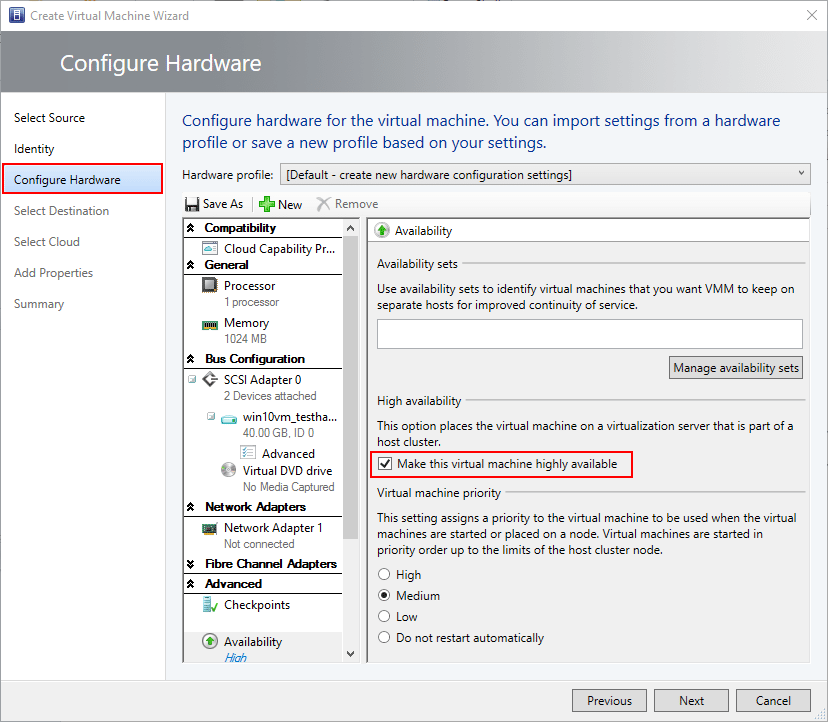Open the Summary wizard page
Viewport: 828px width, 722px height.
(x=39, y=303)
